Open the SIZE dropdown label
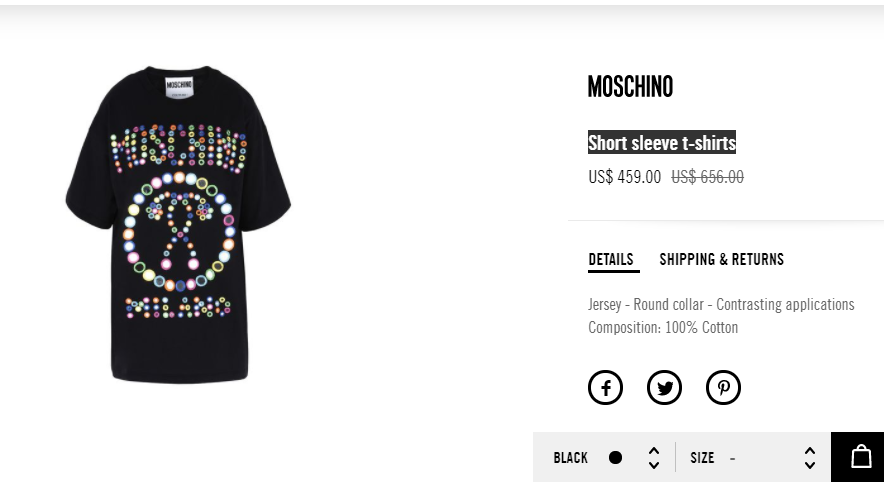884x497 pixels. [702, 458]
